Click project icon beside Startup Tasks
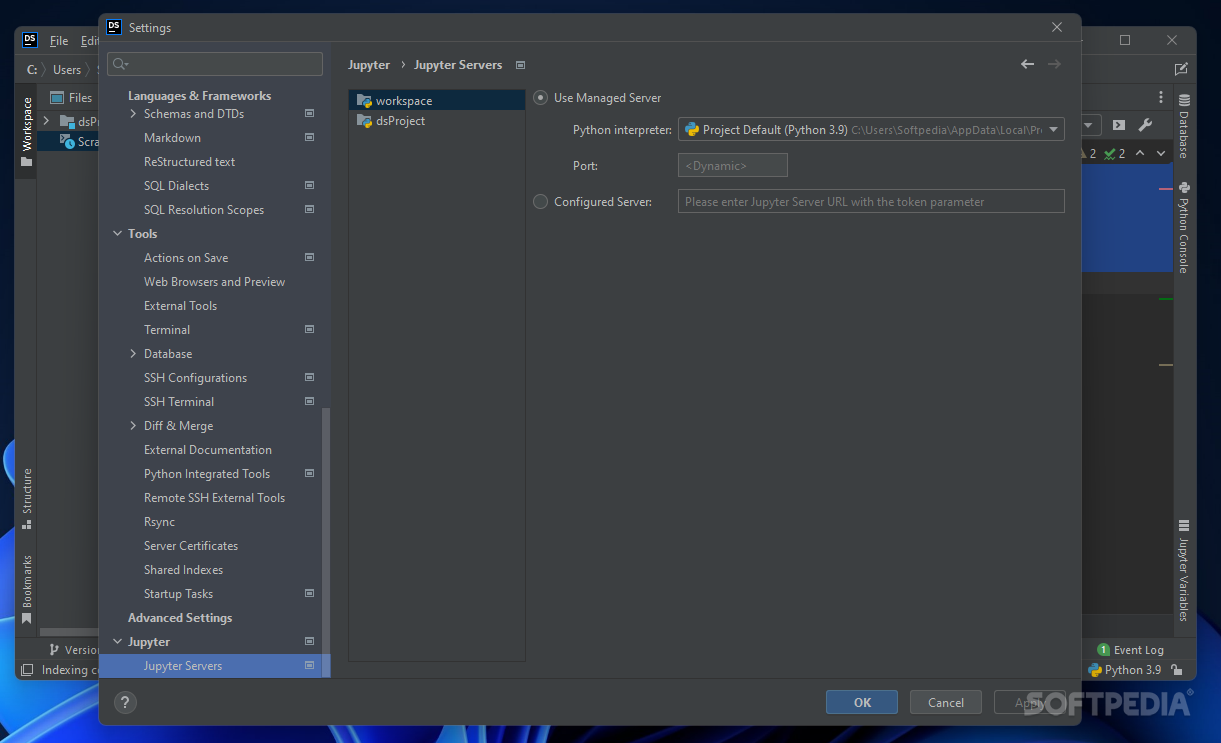The image size is (1221, 743). [309, 594]
